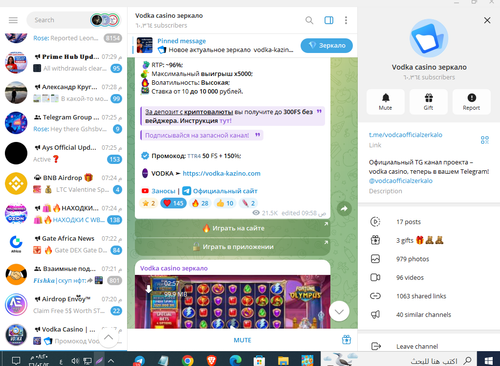The image size is (500, 366).
Task: Open the stories avatars next to search
Action: coord(105,20)
